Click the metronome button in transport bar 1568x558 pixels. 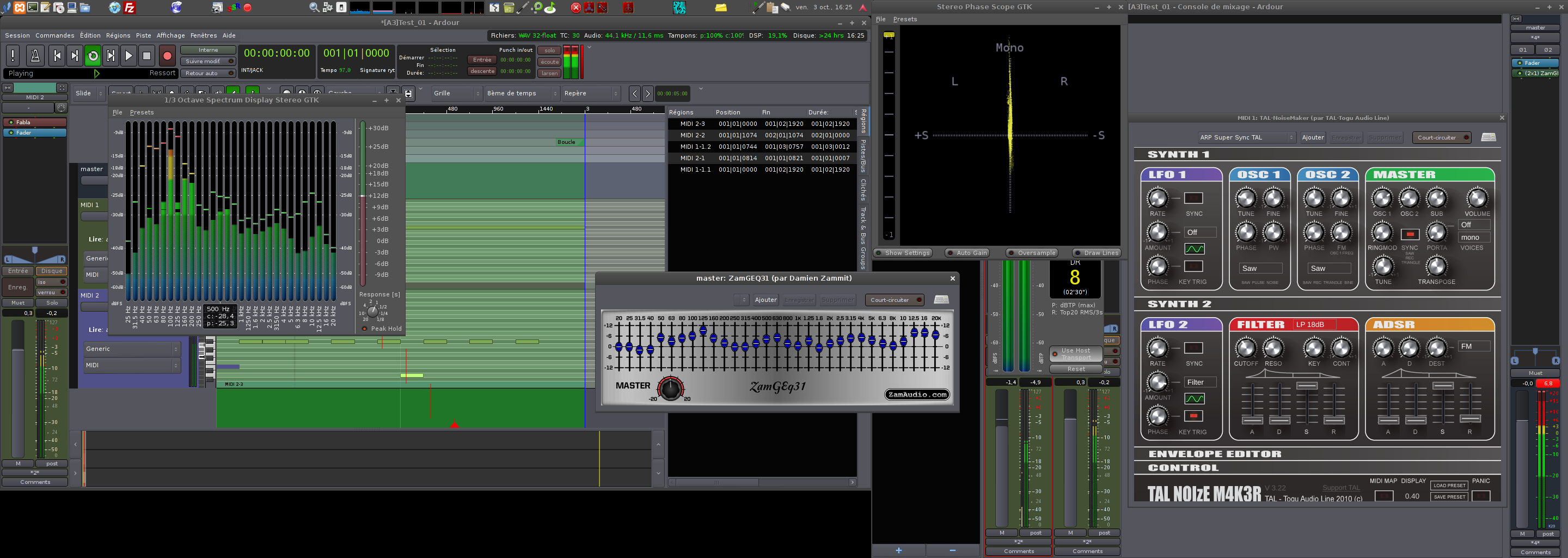point(35,56)
